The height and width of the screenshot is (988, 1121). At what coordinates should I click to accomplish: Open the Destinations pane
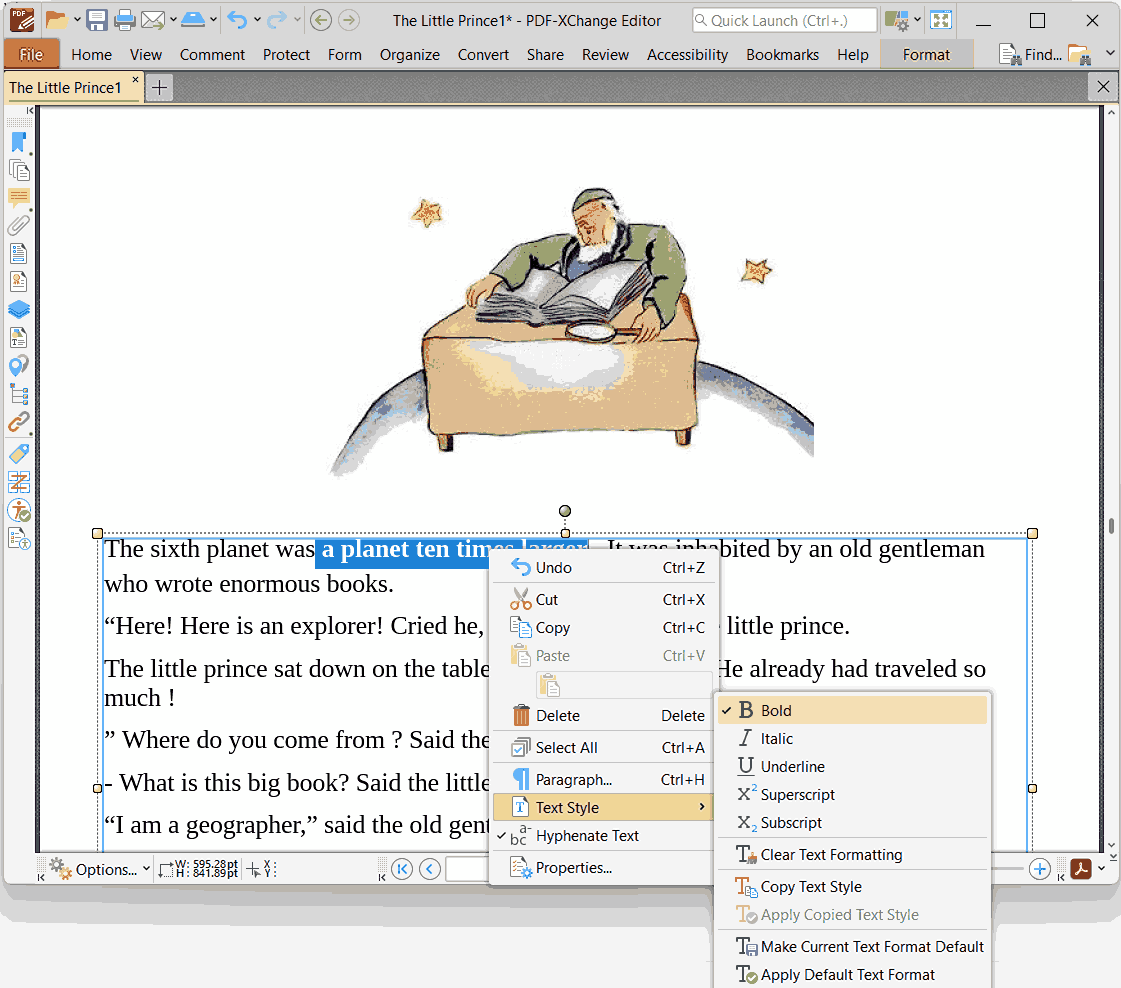[19, 365]
